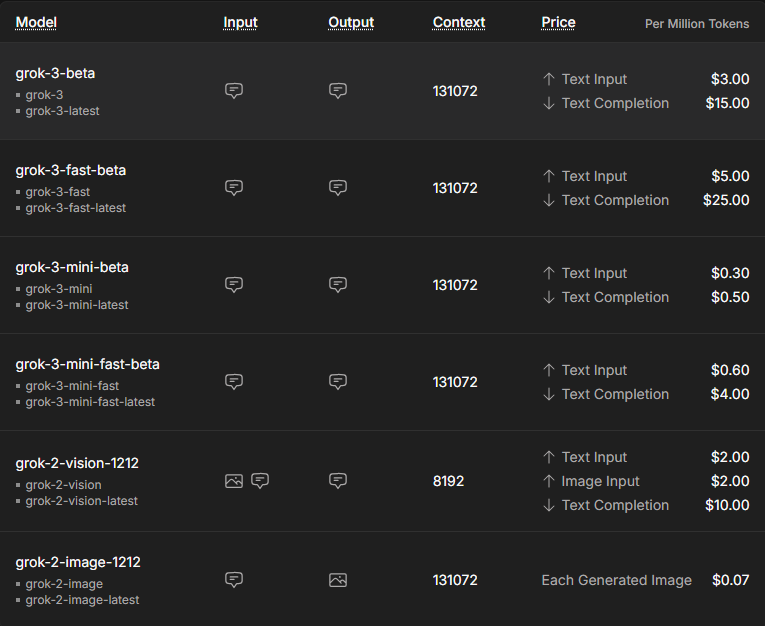The image size is (765, 626).
Task: Click the image output icon for grok-2-image-1212
Action: [x=338, y=580]
